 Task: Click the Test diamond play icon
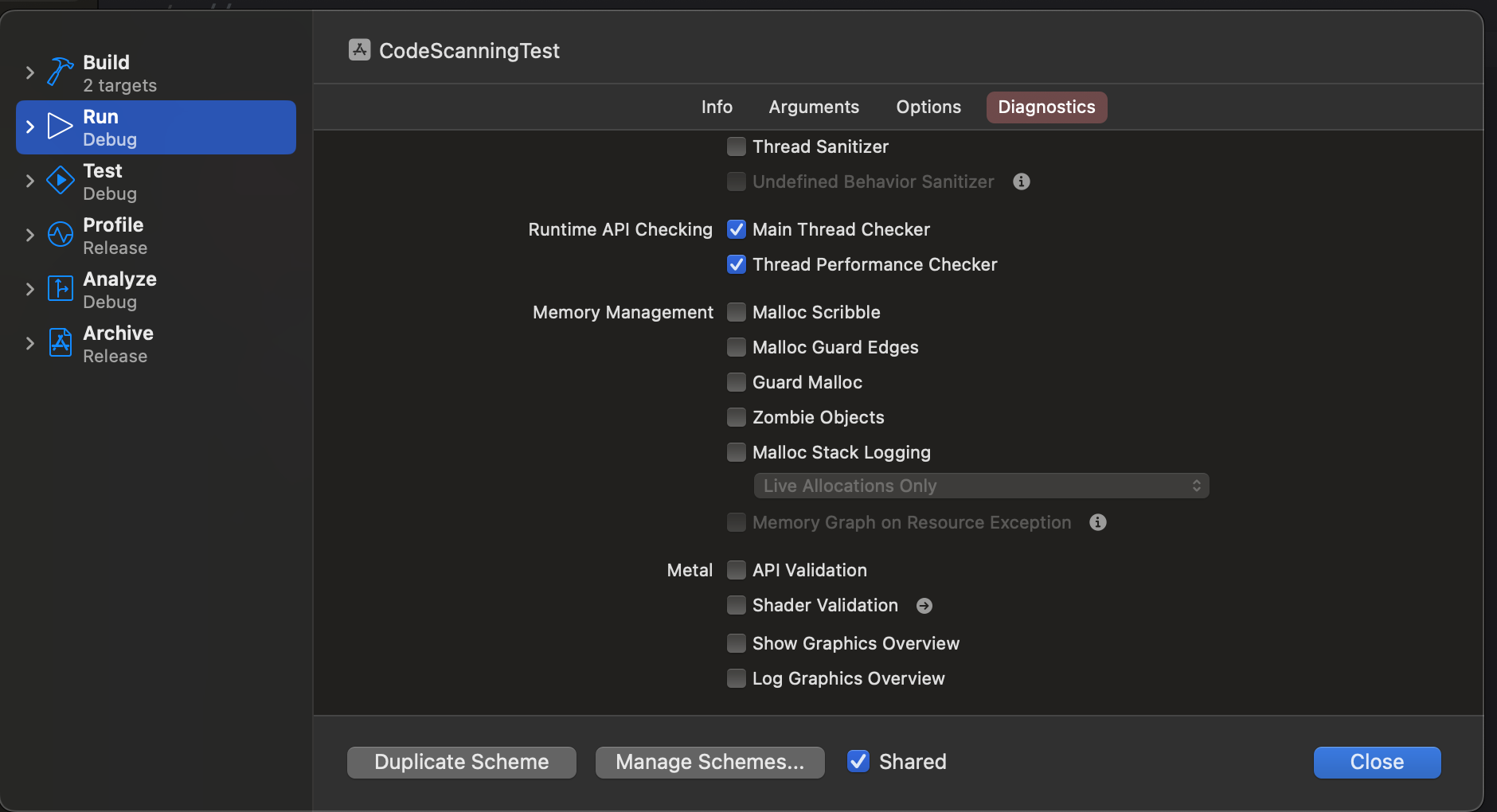click(60, 181)
